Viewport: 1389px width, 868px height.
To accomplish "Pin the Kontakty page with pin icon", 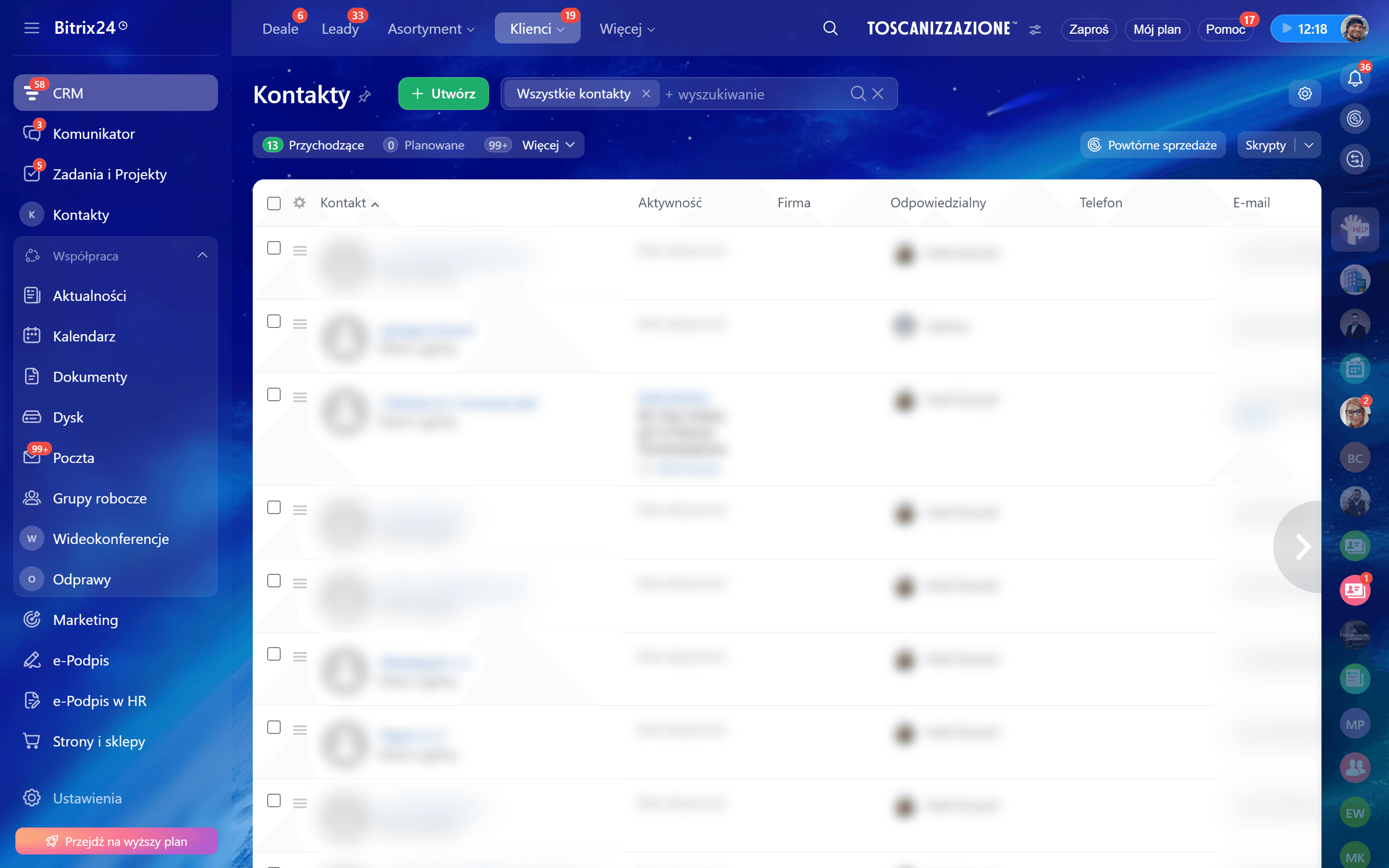I will 365,96.
